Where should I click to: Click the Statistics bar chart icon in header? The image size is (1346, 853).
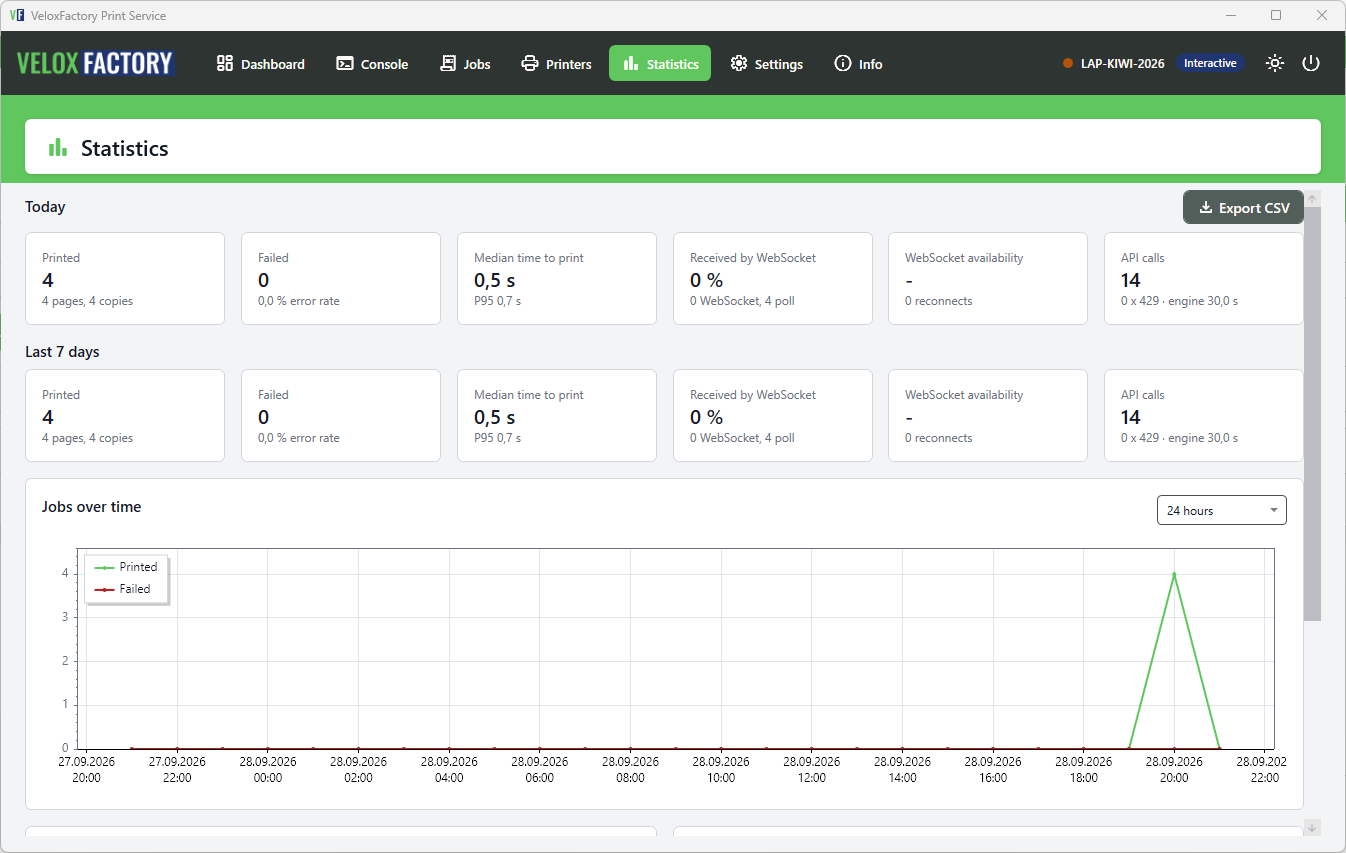click(x=58, y=148)
